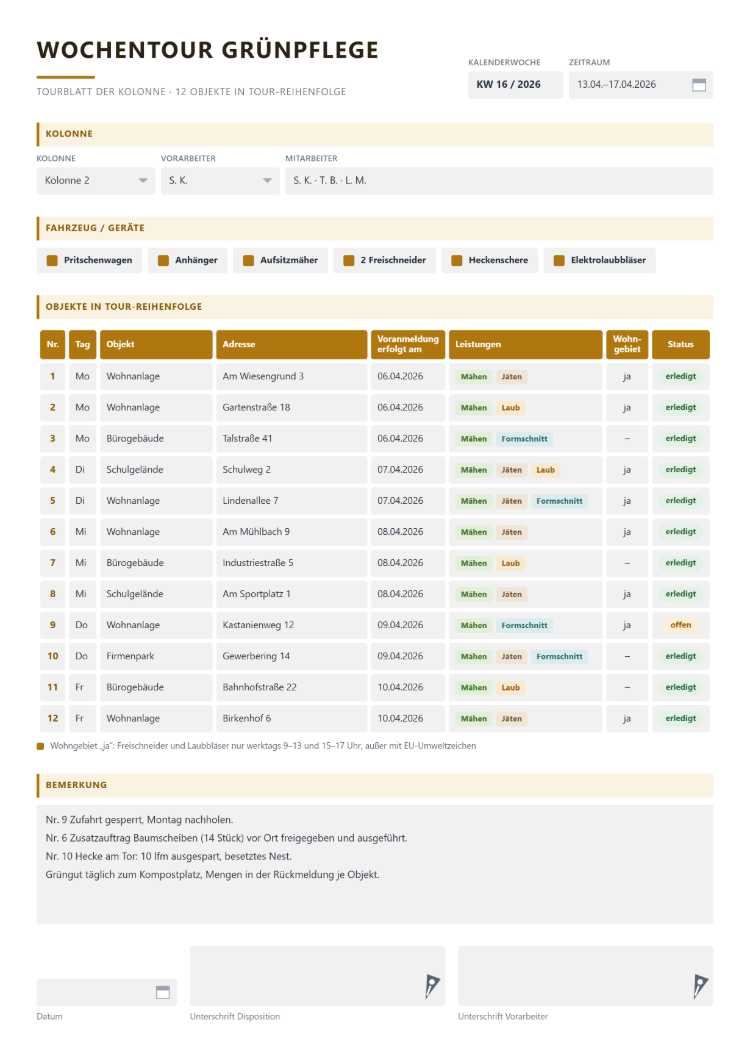This screenshot has height=1060, width=750.
Task: Click the Laub tag for Bahnhofstraße 22
Action: [511, 688]
